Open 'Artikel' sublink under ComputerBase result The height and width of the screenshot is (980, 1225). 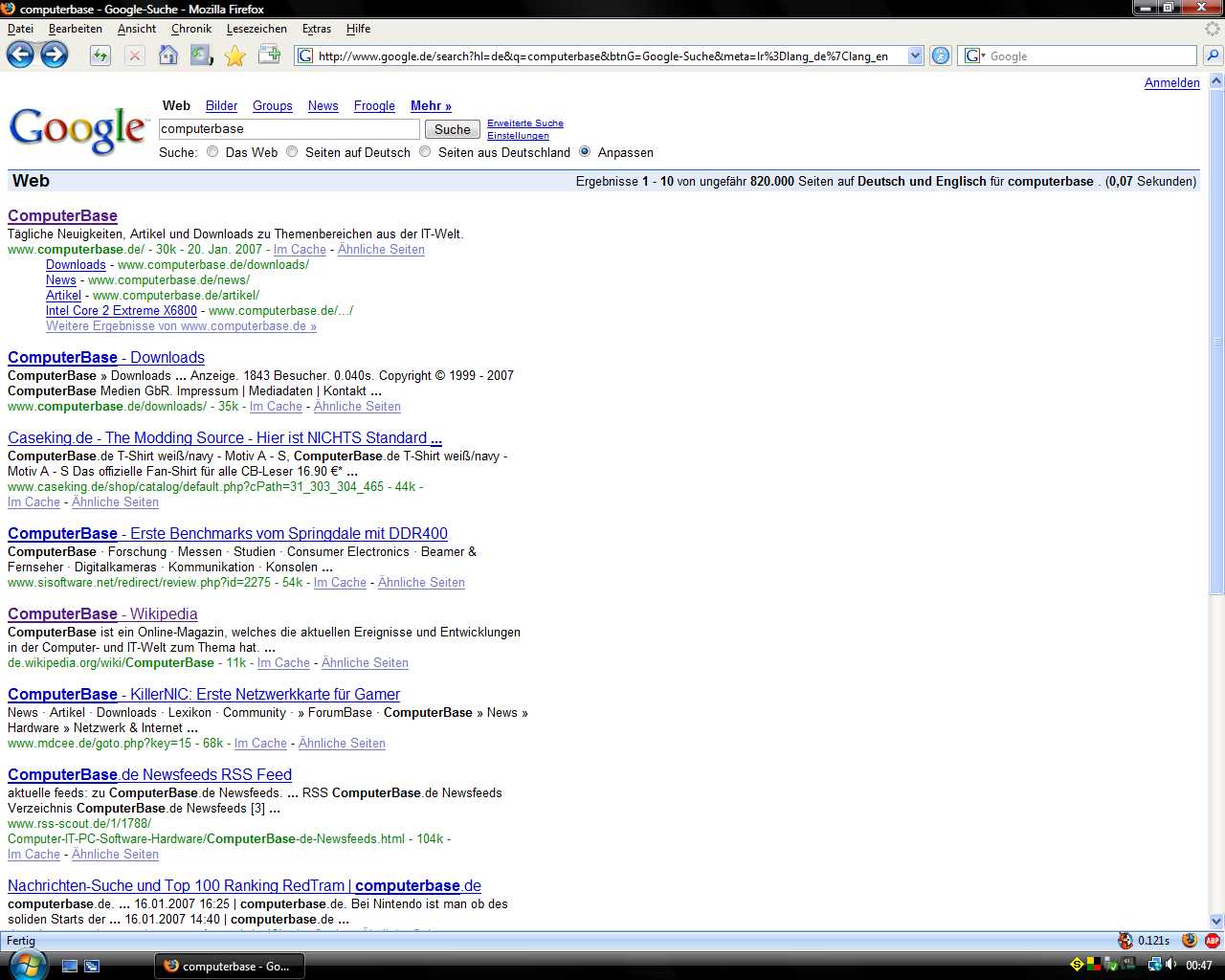(x=63, y=295)
